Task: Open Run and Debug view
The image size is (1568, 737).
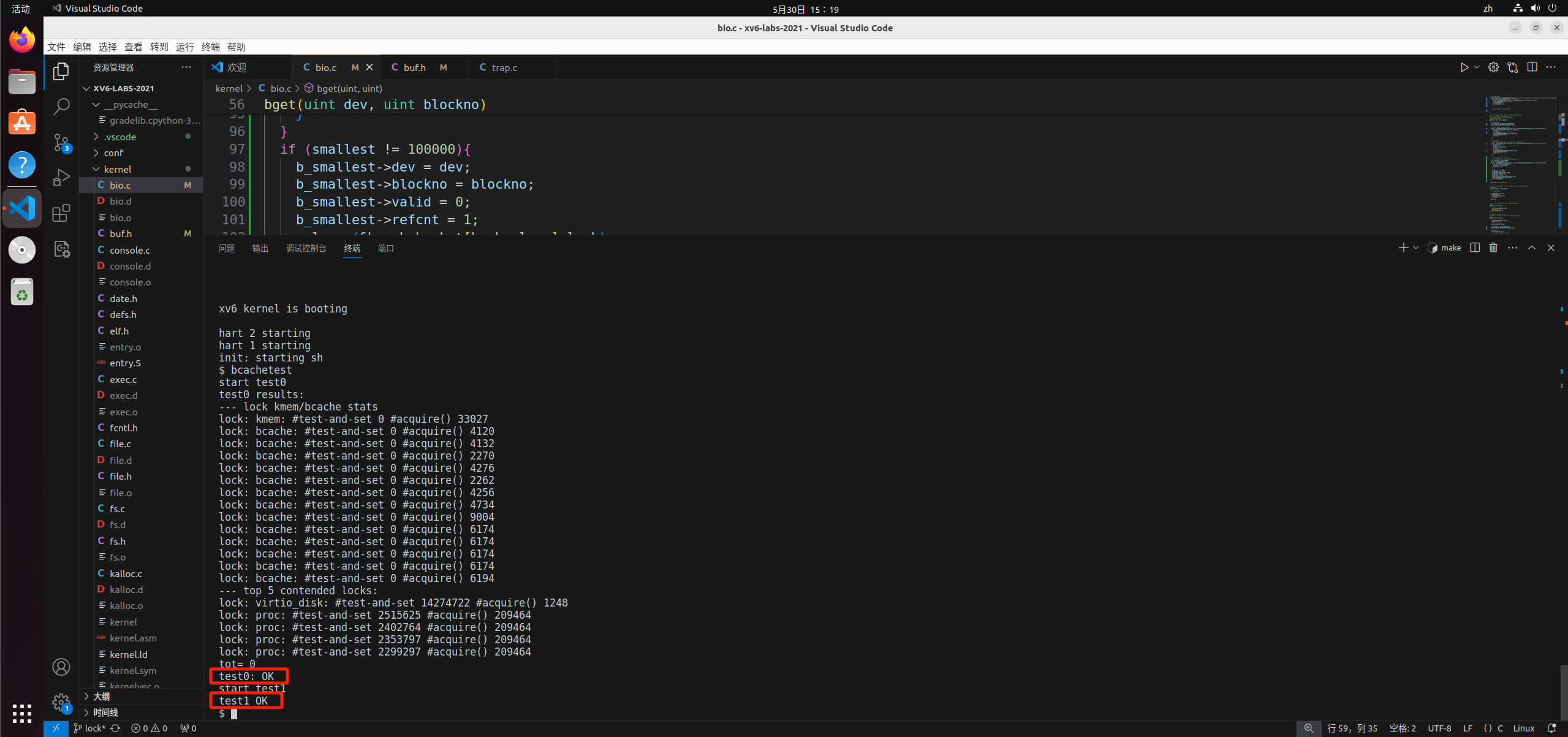Action: click(x=61, y=178)
